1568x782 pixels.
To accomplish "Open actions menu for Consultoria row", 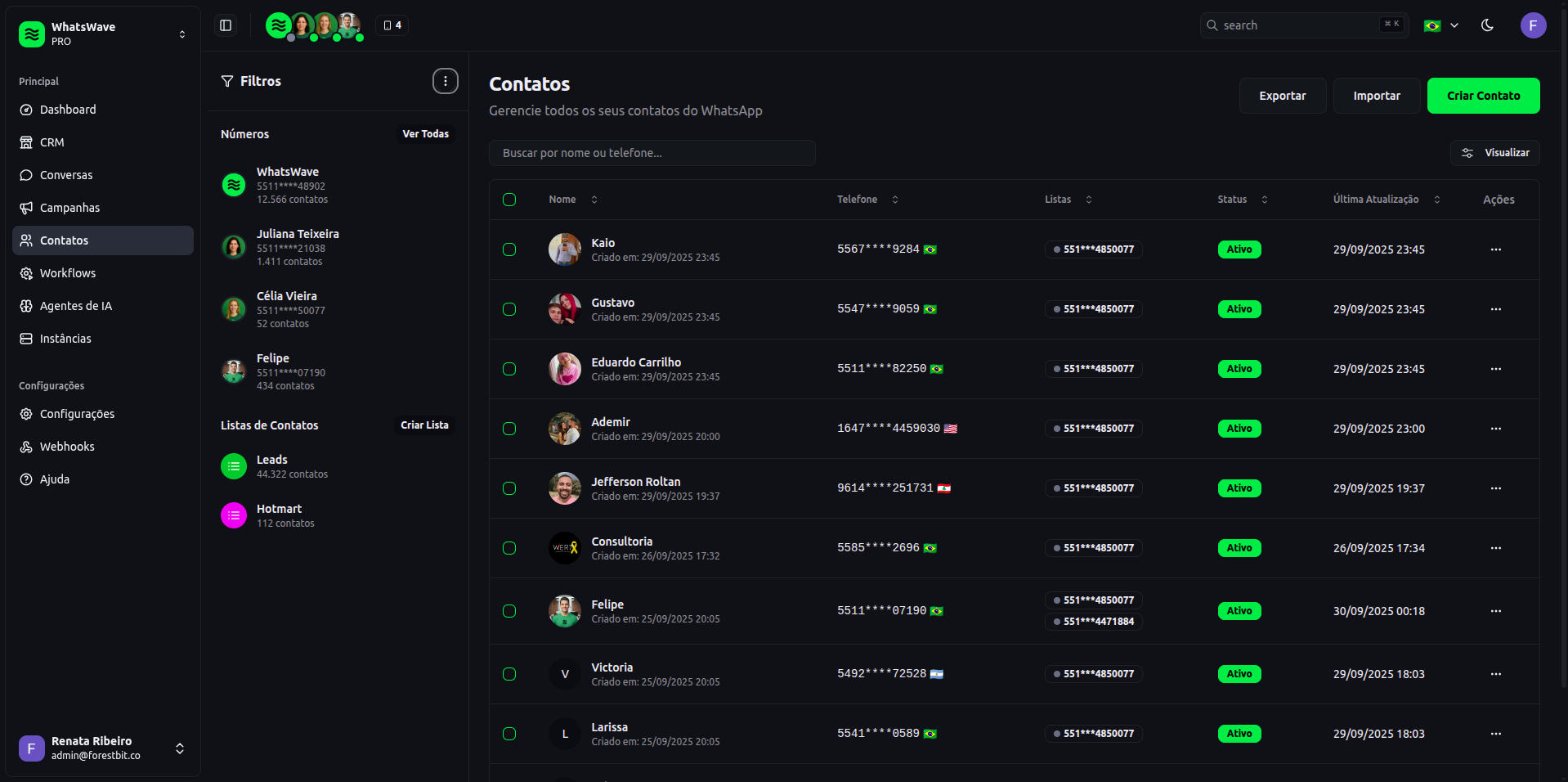I will coord(1495,548).
